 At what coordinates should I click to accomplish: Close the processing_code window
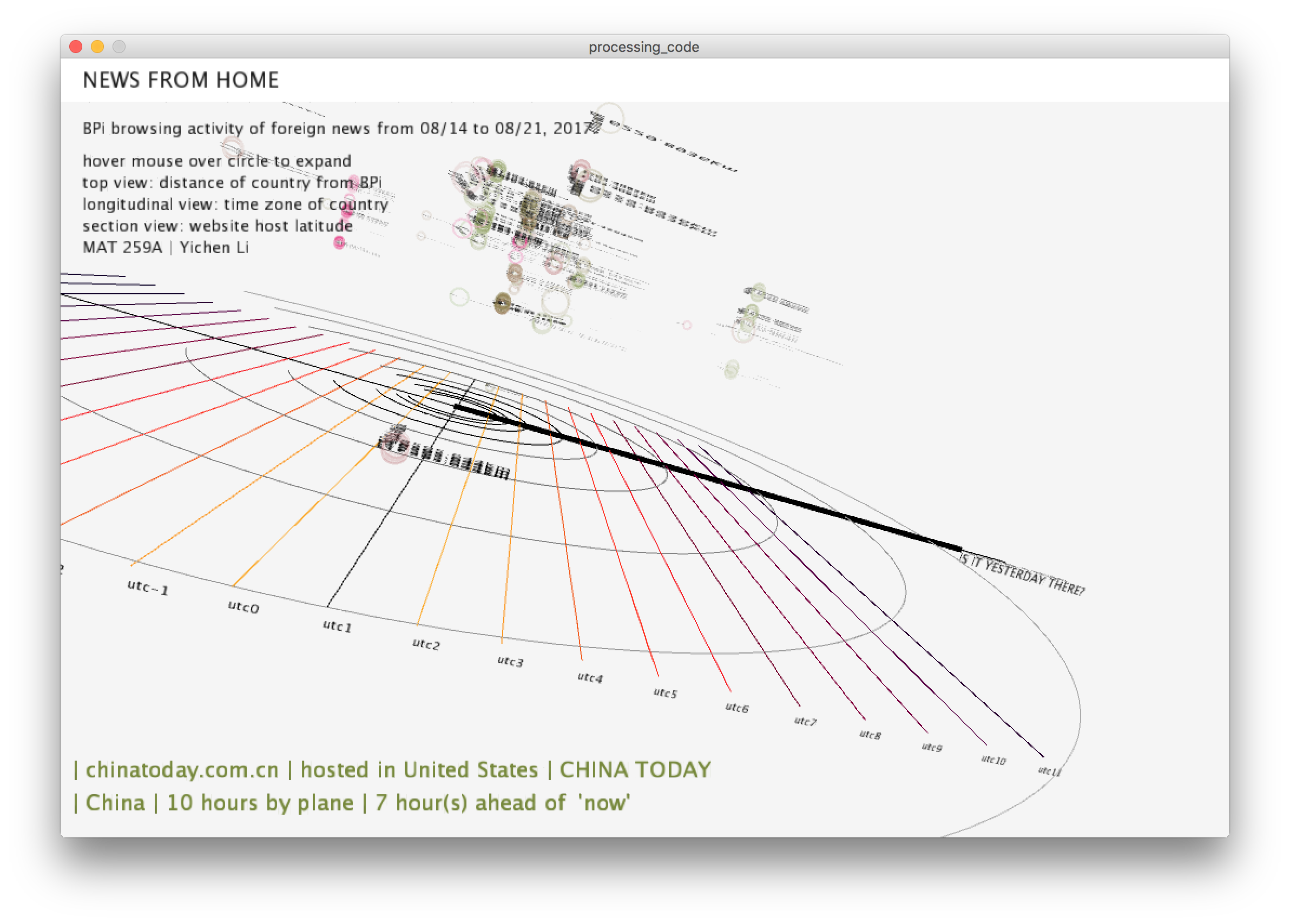(76, 47)
